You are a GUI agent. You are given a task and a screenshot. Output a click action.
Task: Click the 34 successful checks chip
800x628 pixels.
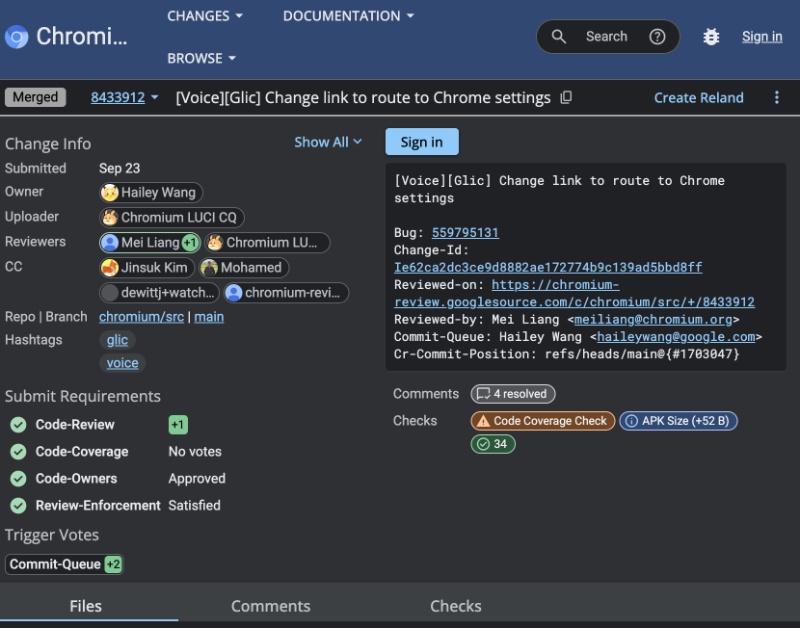coord(493,444)
